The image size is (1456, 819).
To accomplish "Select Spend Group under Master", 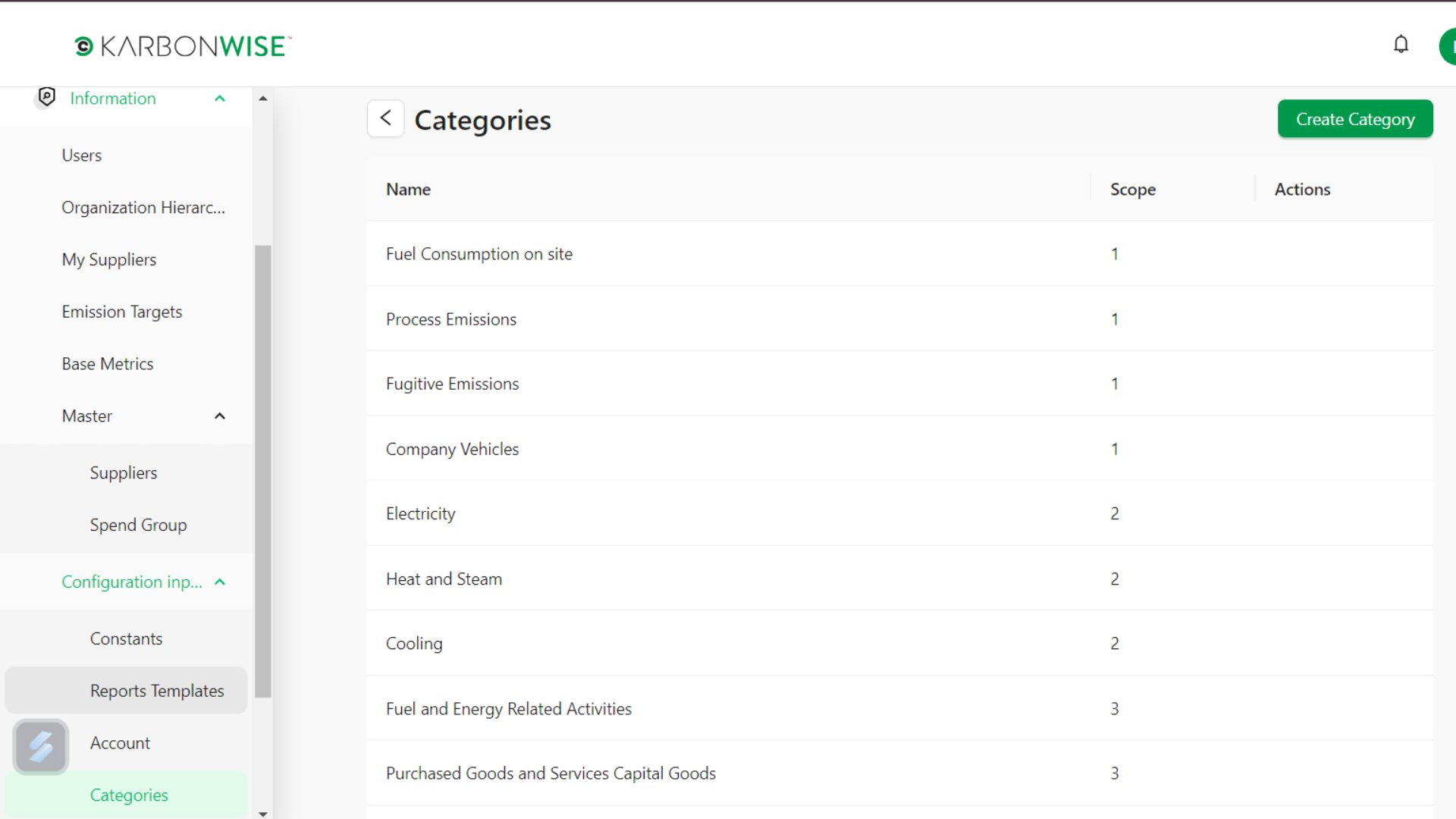I will 138,524.
